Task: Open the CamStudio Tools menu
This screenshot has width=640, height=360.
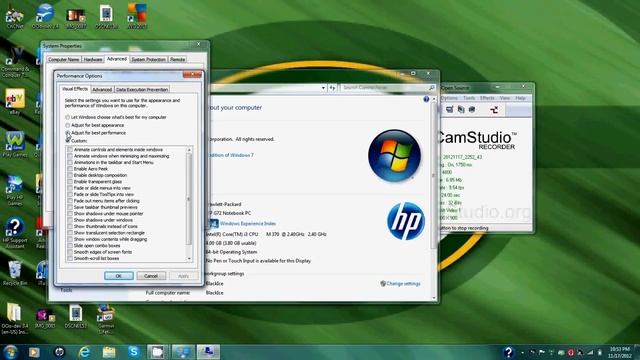Action: tap(469, 98)
